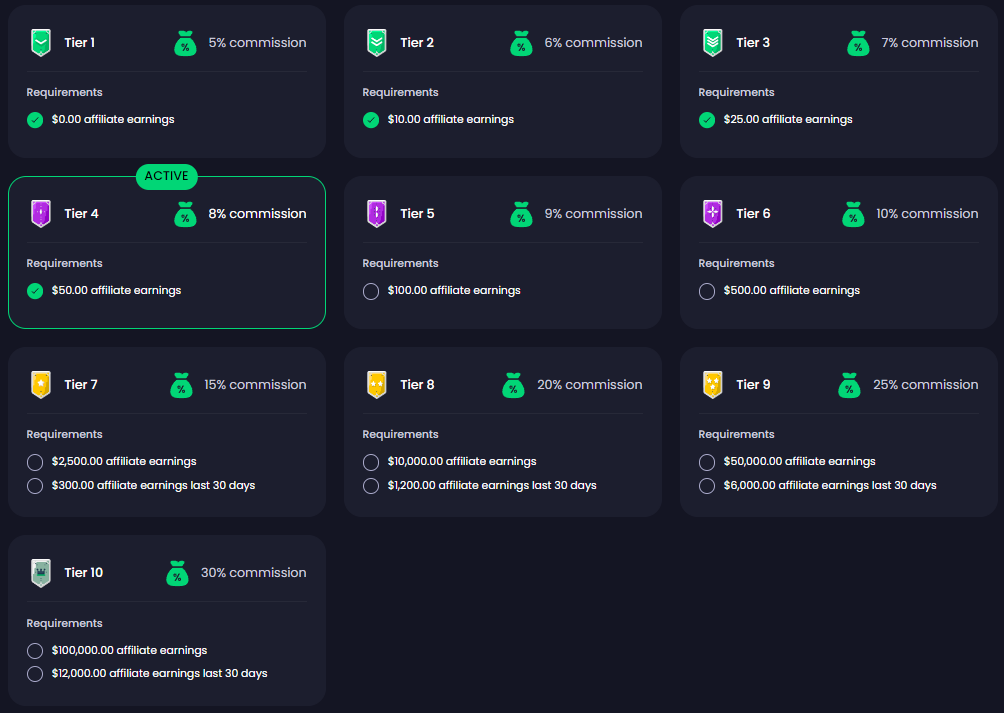Click the green checkmark for $50.00 affiliate earnings
The image size is (1004, 713).
pos(35,291)
